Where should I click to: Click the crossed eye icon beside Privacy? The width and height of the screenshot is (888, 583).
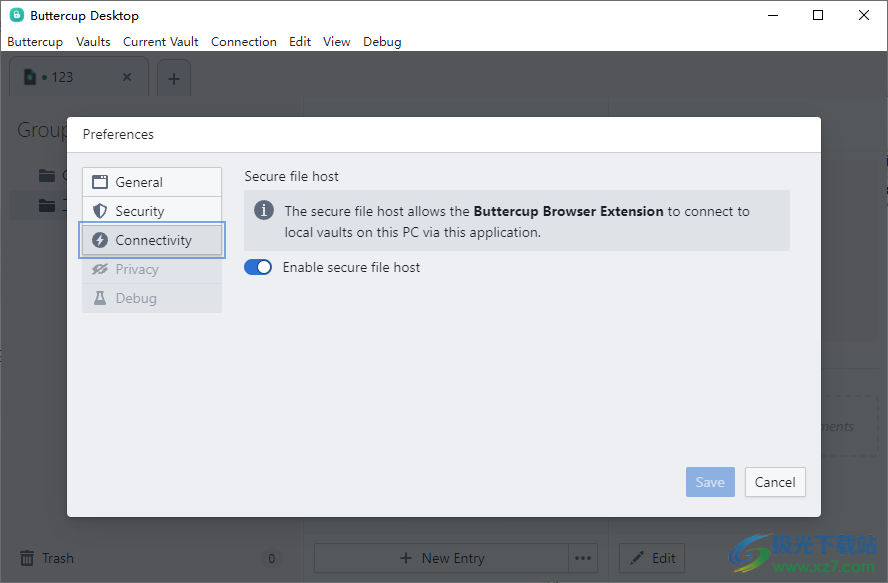tap(100, 269)
